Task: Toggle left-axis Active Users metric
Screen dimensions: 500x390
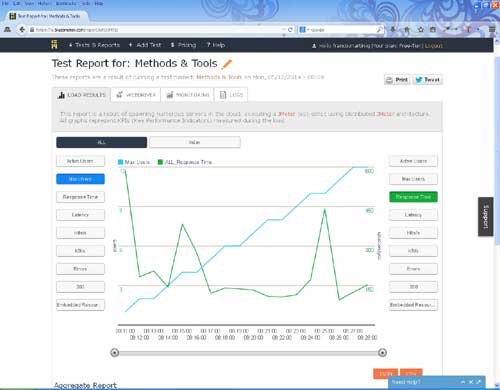Action: click(80, 161)
